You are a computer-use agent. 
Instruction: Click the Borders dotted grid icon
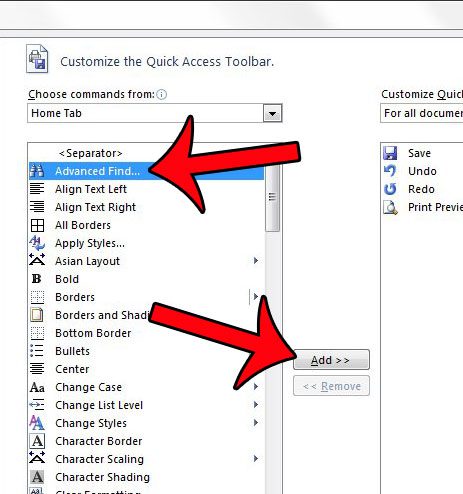(x=37, y=297)
